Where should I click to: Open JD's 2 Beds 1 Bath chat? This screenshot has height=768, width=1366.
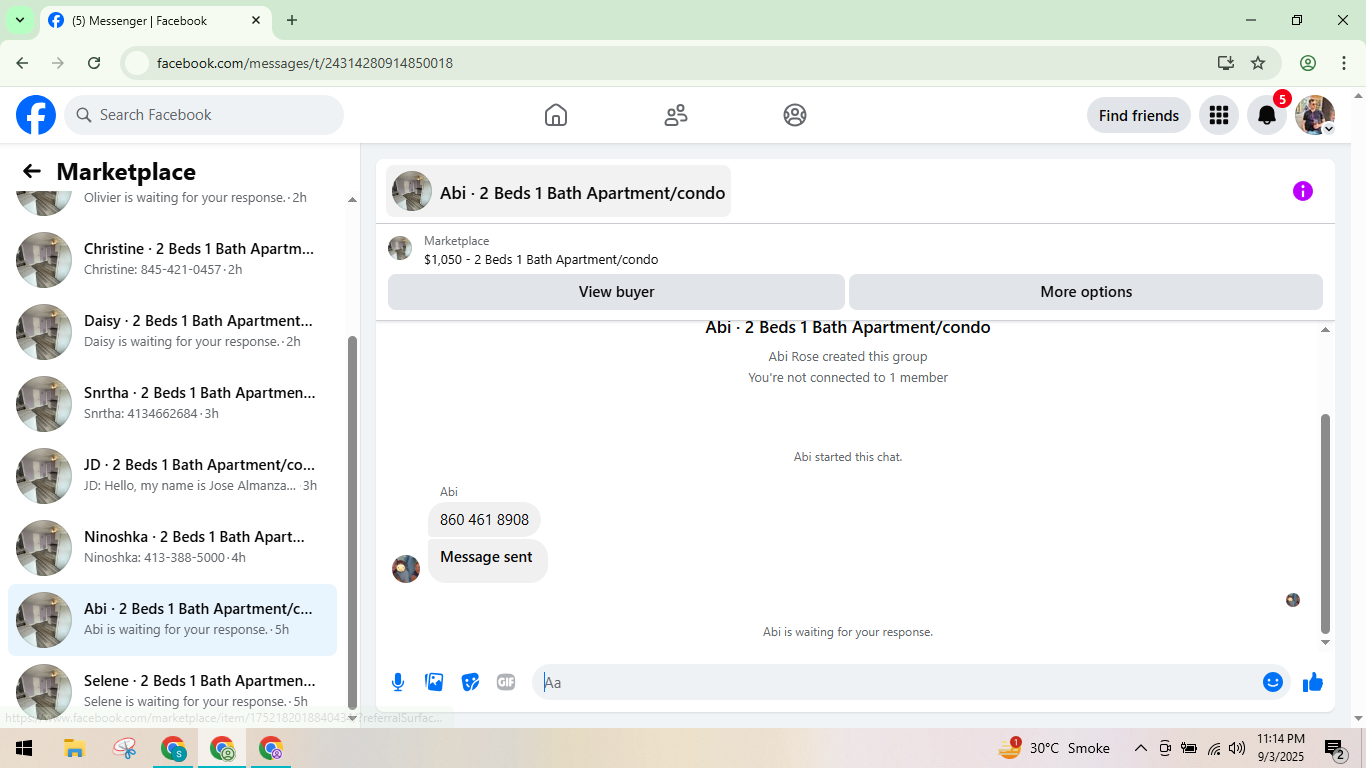click(172, 476)
